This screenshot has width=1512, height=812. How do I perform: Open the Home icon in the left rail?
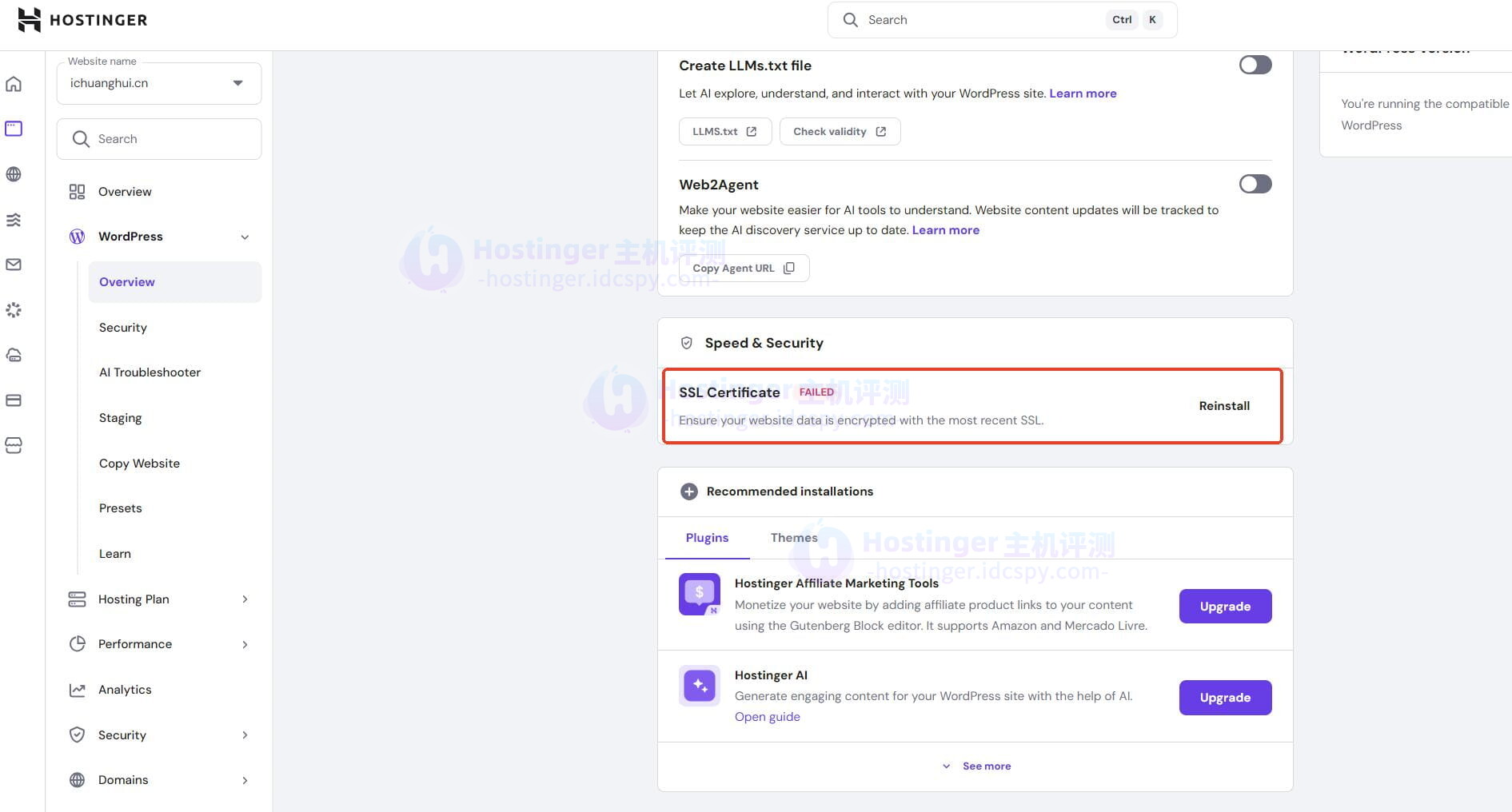click(13, 83)
